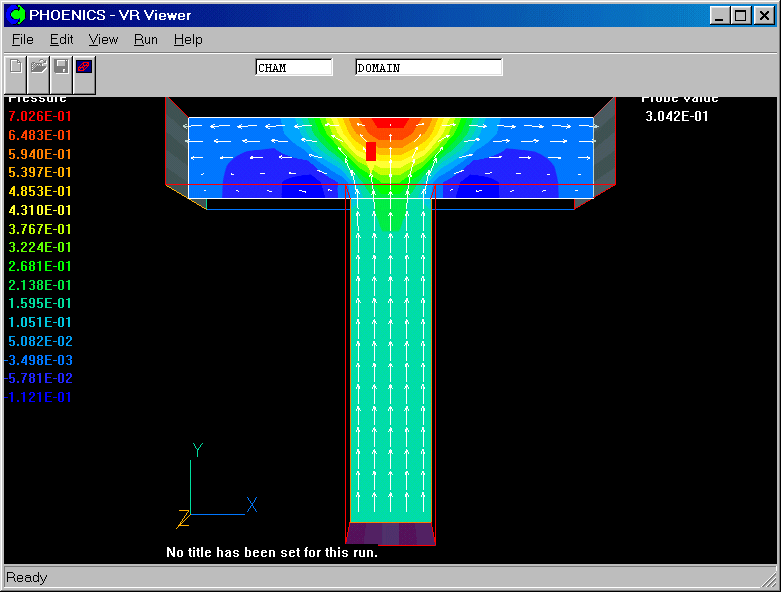Click the DOMAIN text field
The height and width of the screenshot is (592, 781).
coord(428,68)
